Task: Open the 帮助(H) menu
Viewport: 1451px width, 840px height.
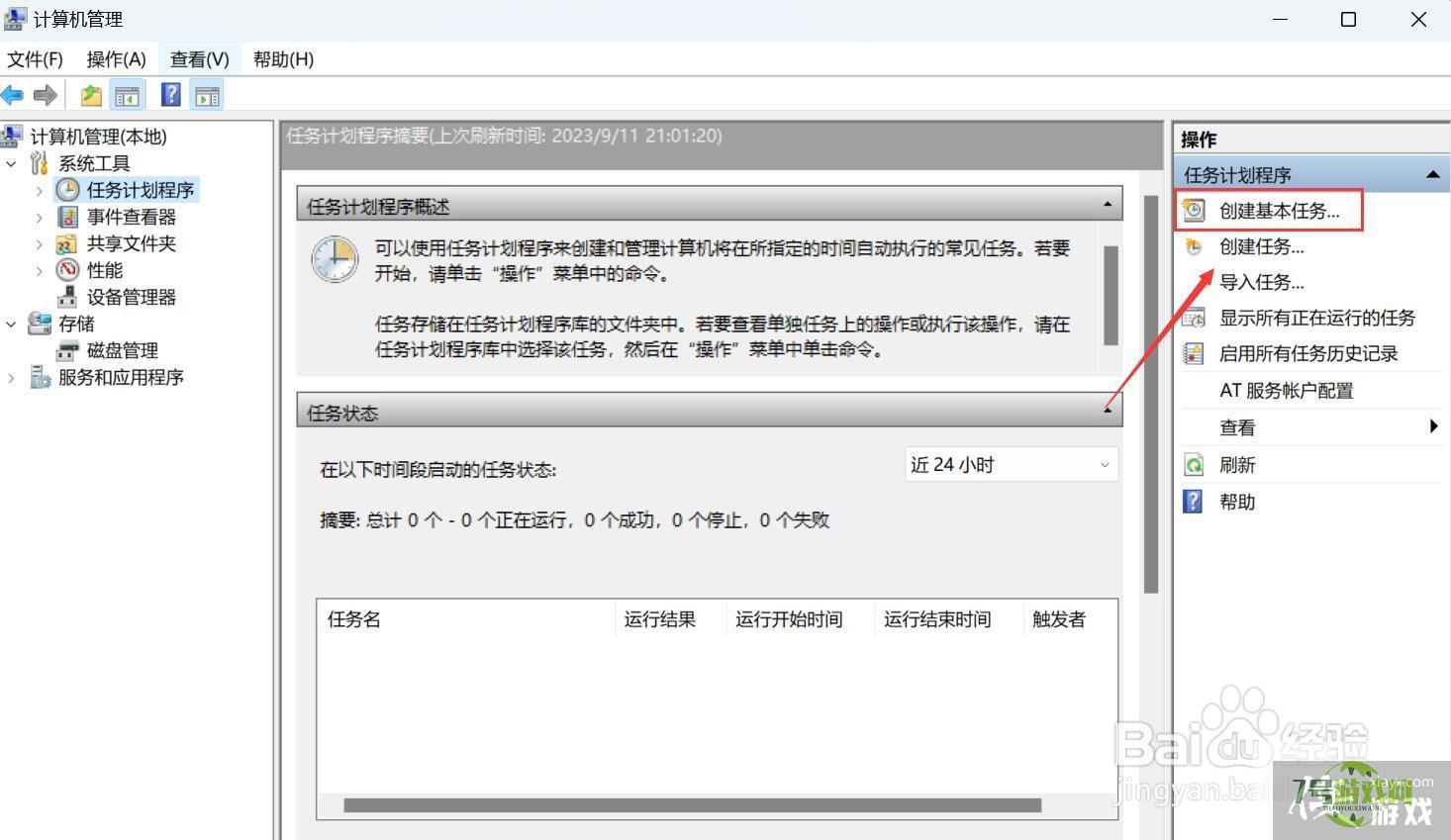Action: pos(283,59)
